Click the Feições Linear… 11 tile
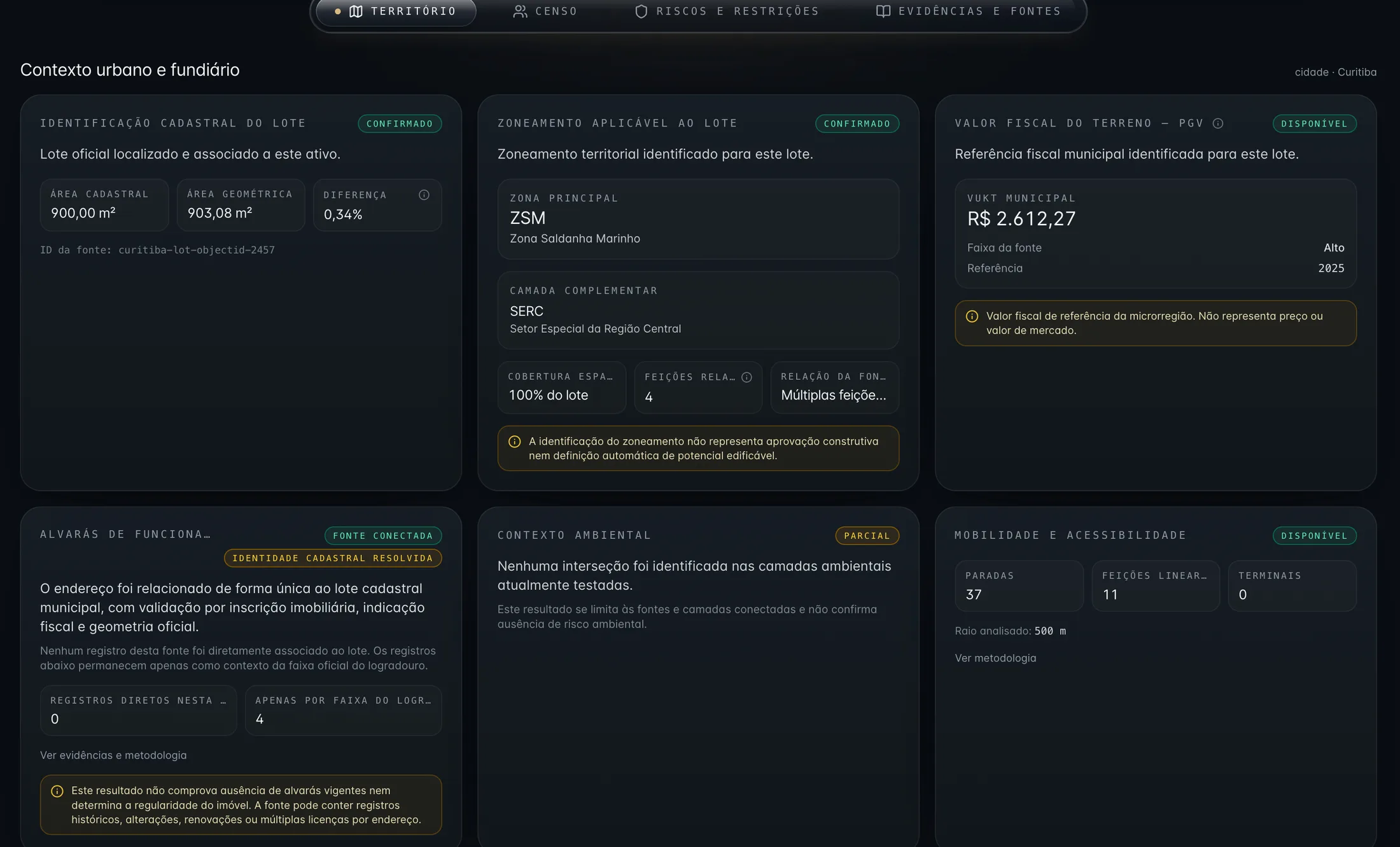The height and width of the screenshot is (847, 1400). (1156, 586)
